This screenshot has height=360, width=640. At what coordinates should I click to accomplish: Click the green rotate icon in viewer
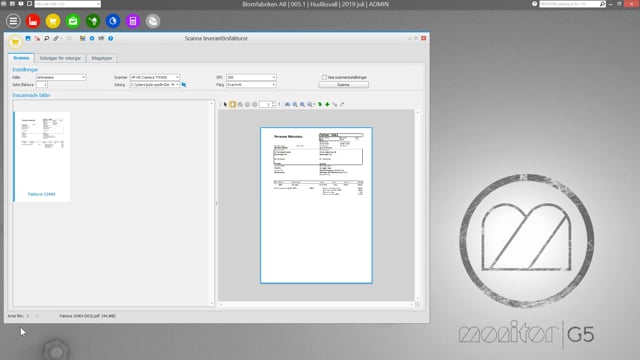(x=320, y=104)
